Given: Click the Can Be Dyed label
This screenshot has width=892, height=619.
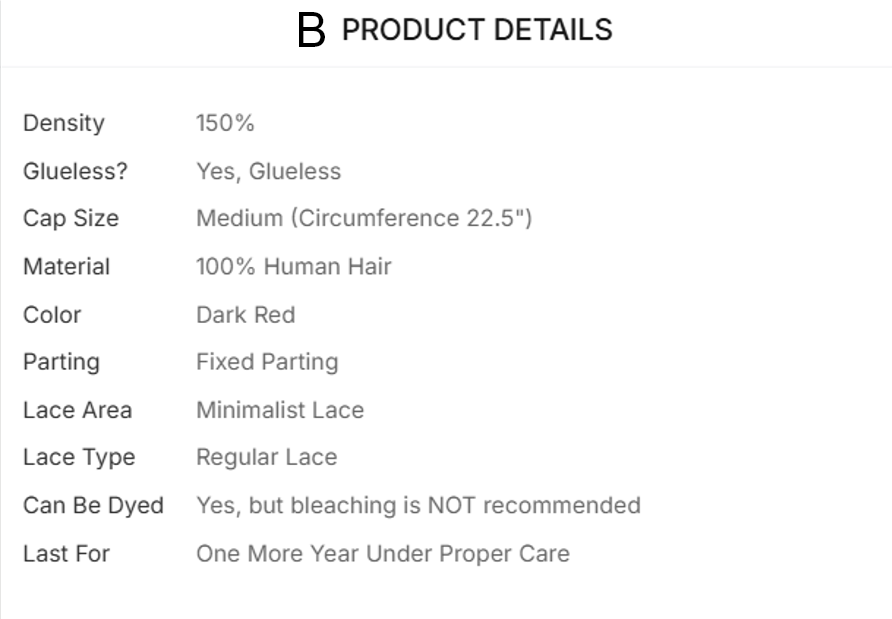Looking at the screenshot, I should (93, 505).
